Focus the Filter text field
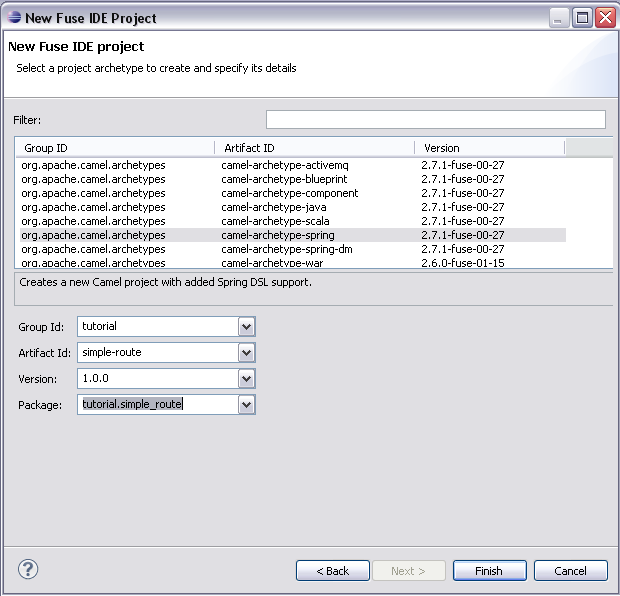Image resolution: width=620 pixels, height=596 pixels. 436,119
